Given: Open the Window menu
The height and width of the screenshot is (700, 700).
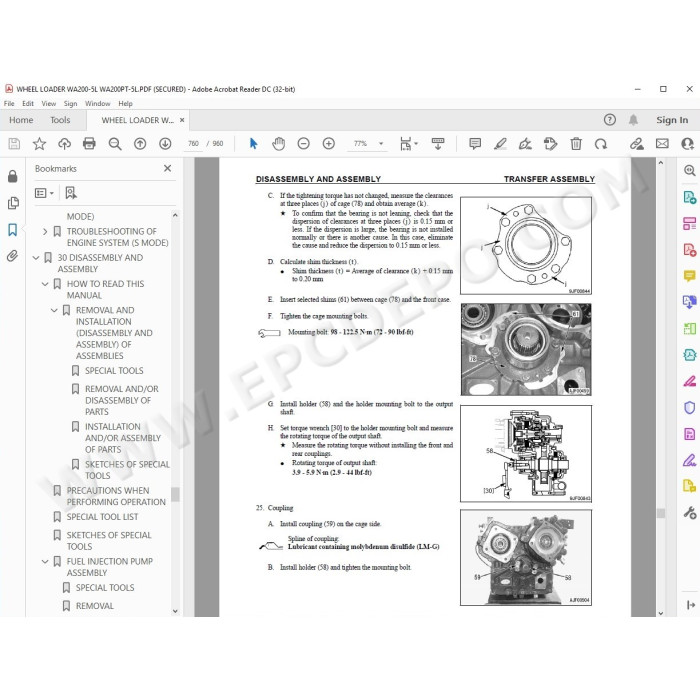Looking at the screenshot, I should 97,103.
